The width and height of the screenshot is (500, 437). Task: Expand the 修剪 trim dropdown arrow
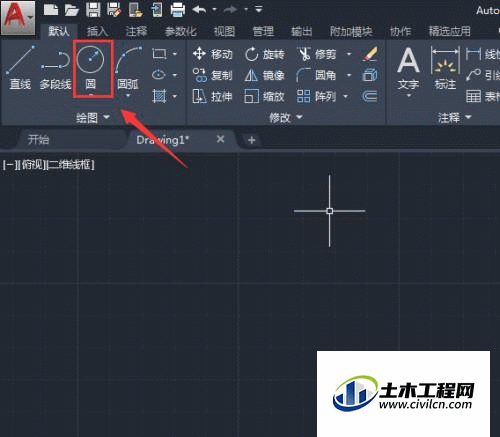(x=349, y=54)
